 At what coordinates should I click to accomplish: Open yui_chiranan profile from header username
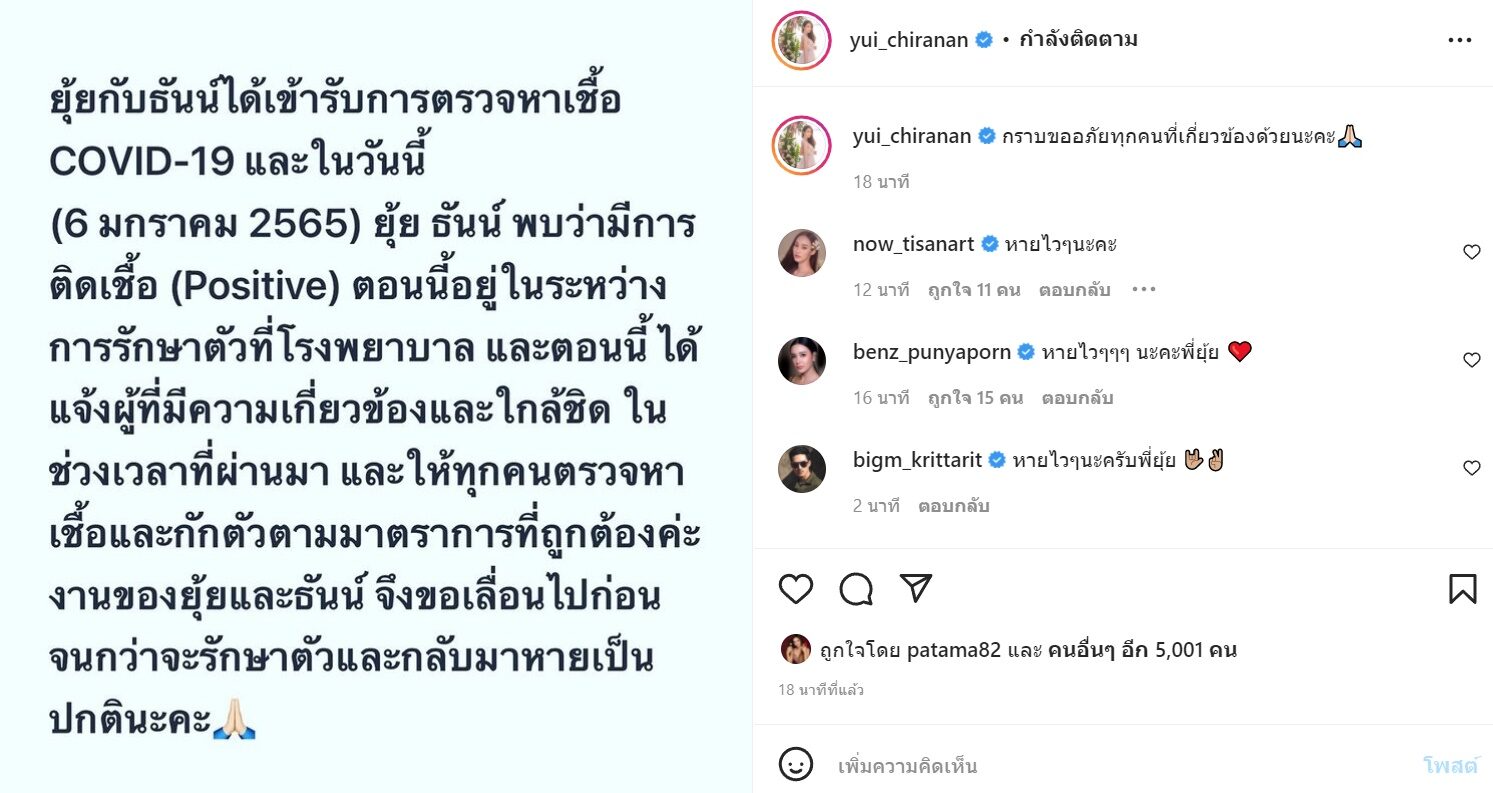coord(909,40)
